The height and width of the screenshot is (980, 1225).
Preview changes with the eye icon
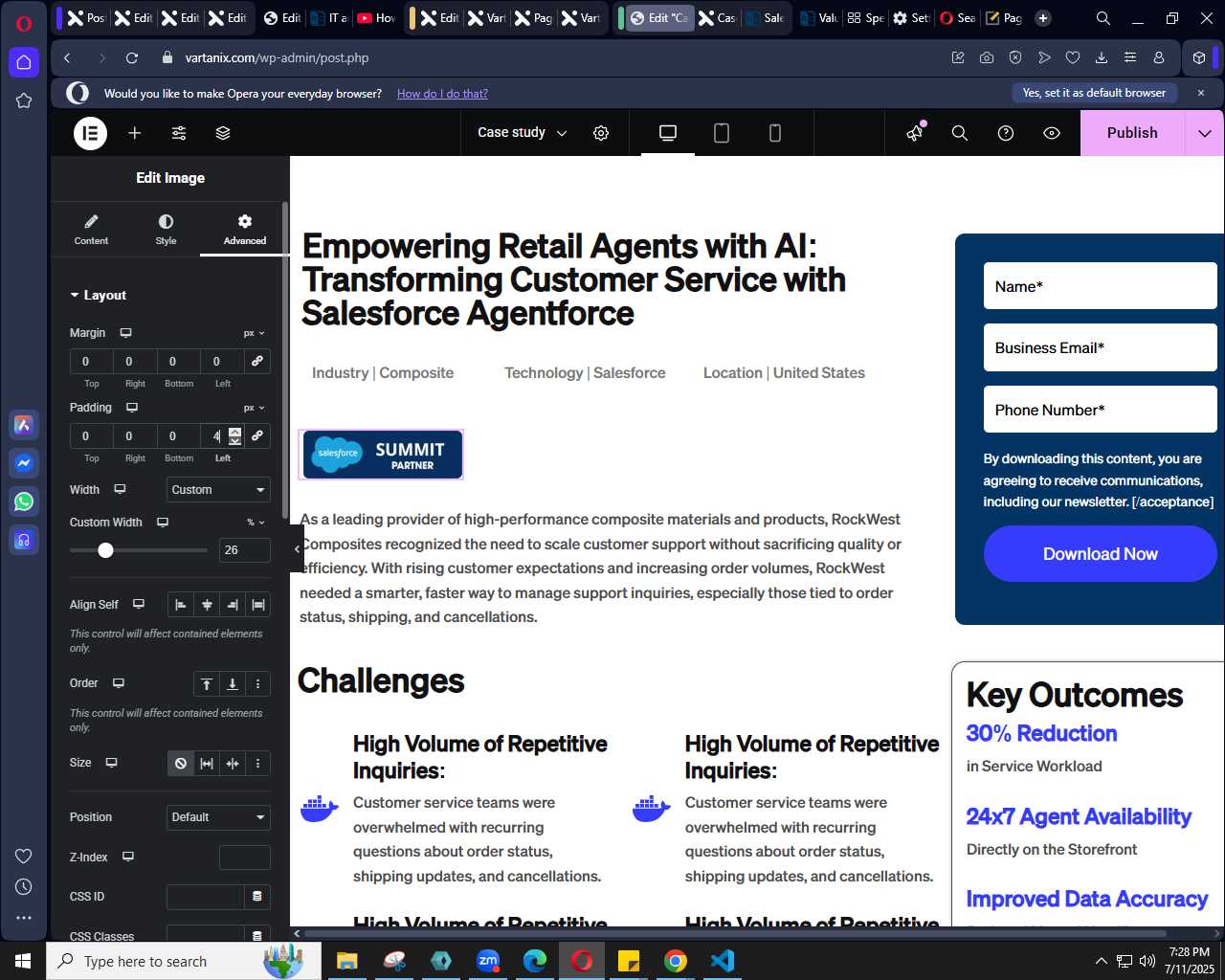click(1052, 133)
